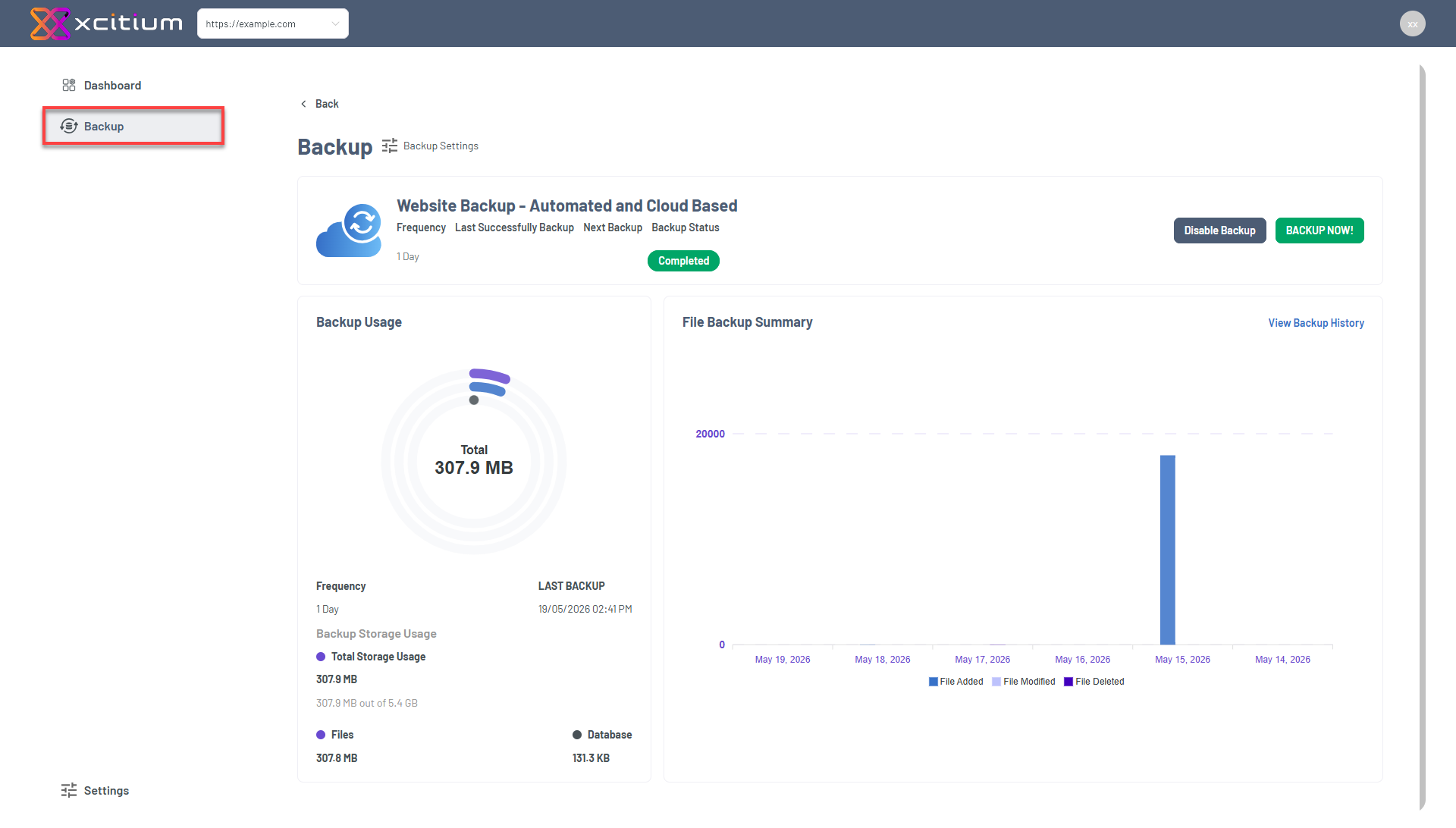Click the 'Last Successfully Backup' column label

pyautogui.click(x=514, y=227)
